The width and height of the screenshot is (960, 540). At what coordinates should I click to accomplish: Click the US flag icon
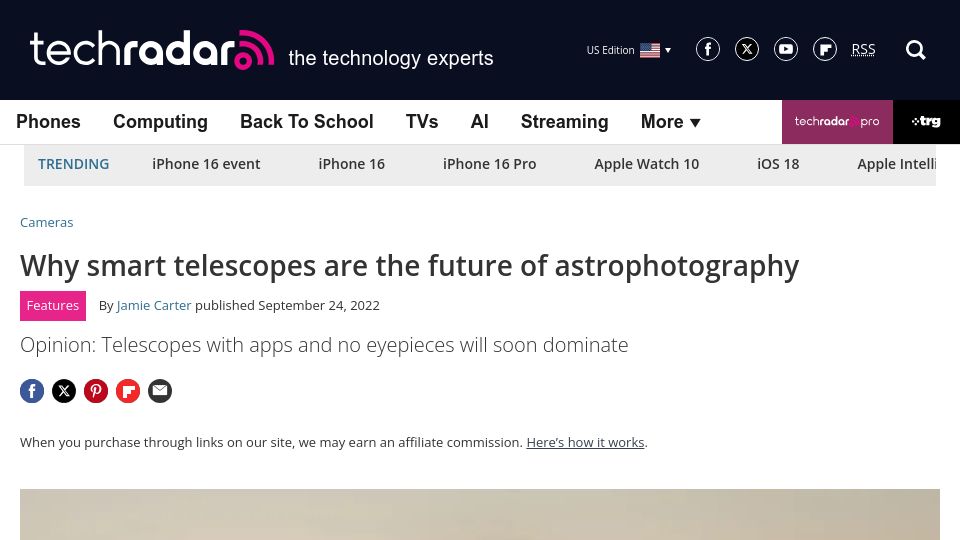pyautogui.click(x=650, y=50)
